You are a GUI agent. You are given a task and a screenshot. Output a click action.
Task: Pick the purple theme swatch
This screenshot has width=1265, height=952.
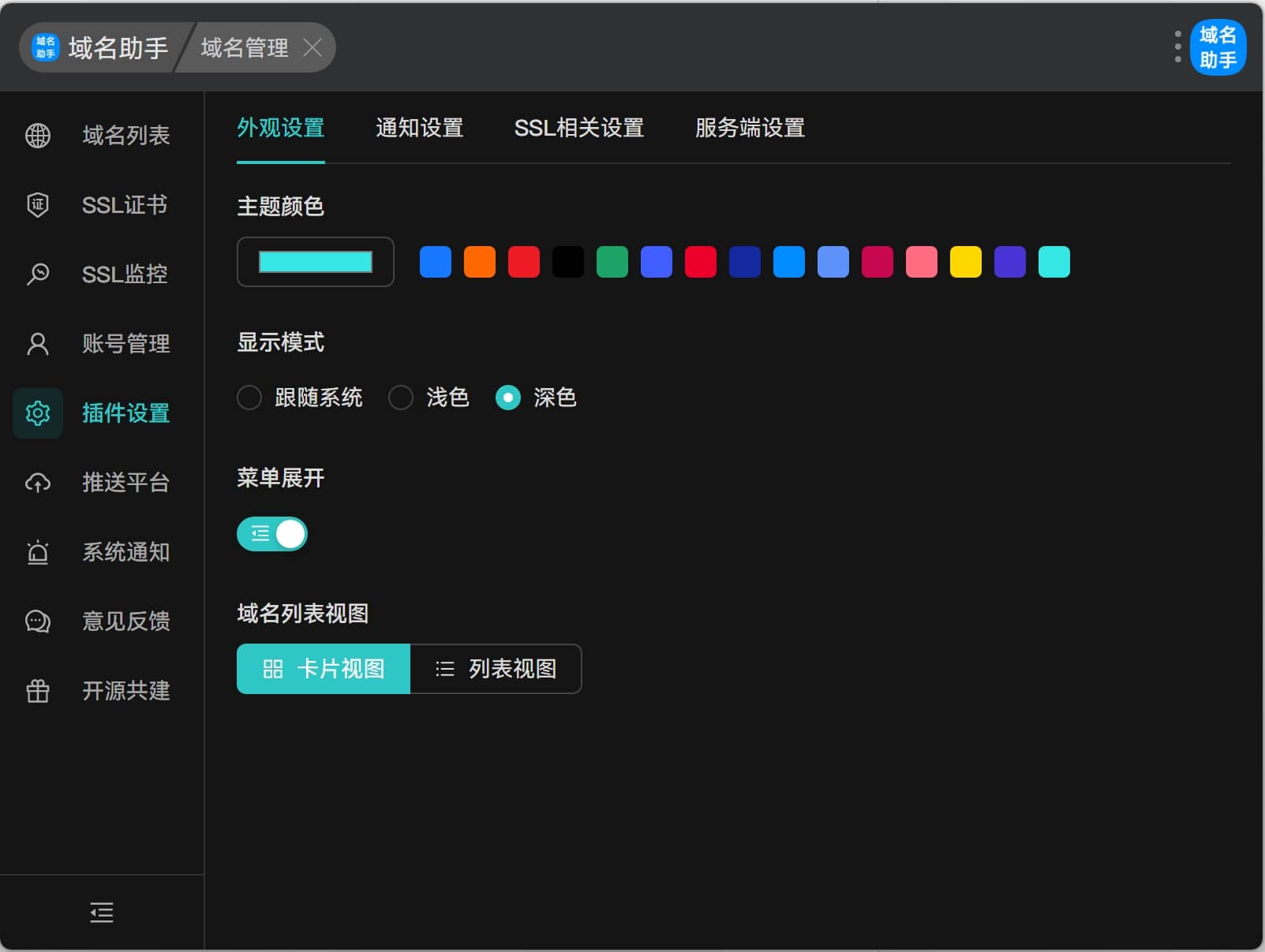pyautogui.click(x=1010, y=262)
